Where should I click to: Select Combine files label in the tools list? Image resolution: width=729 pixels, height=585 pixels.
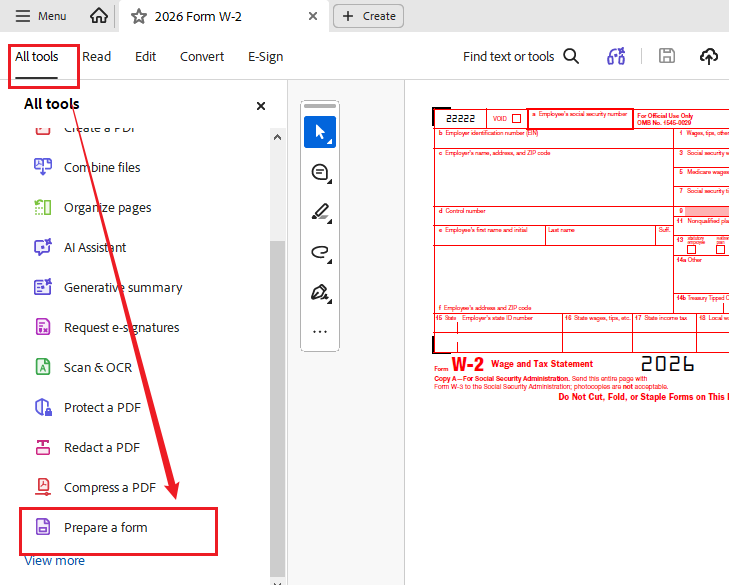[x=102, y=167]
